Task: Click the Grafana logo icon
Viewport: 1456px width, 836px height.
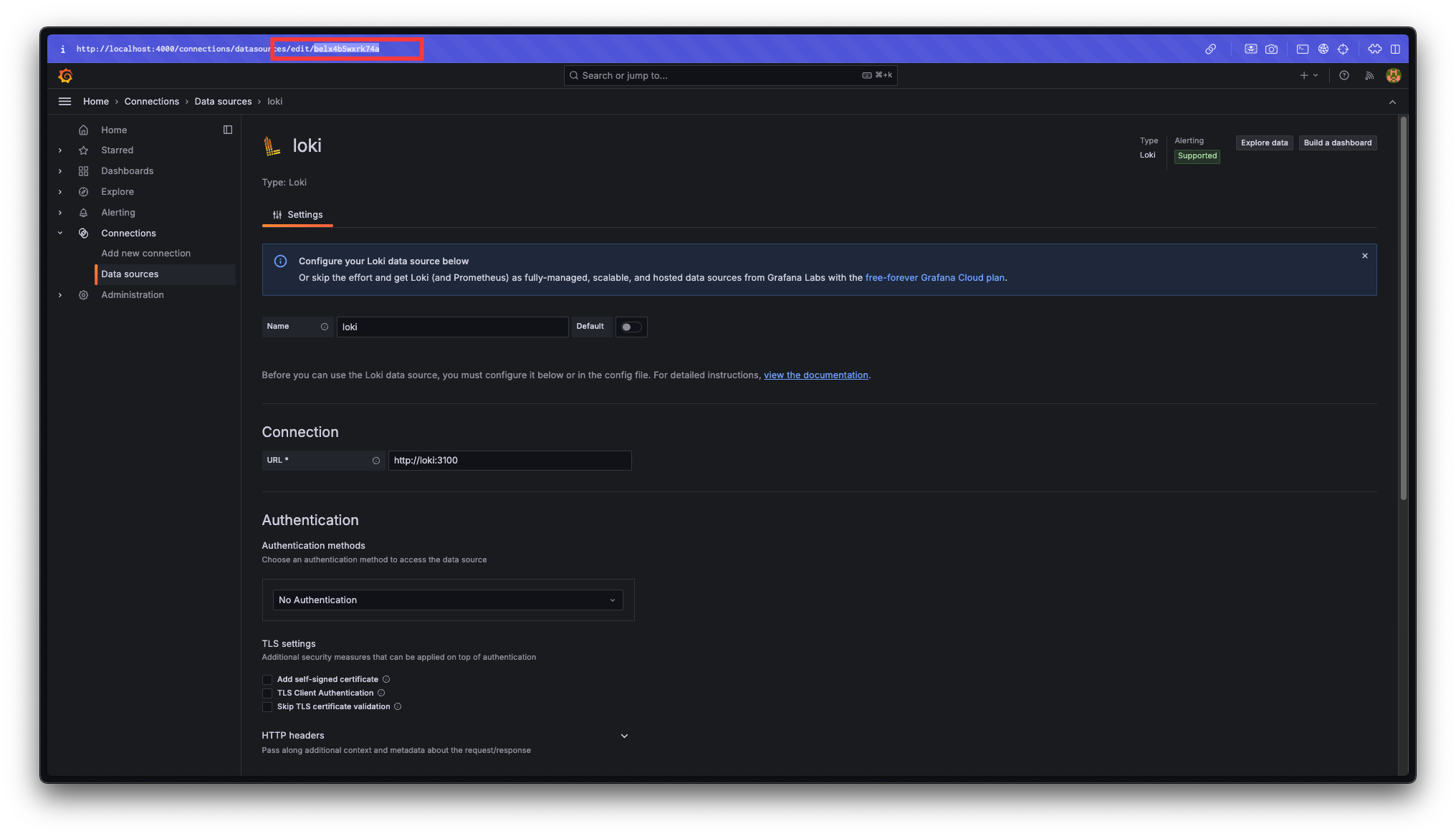Action: click(x=65, y=76)
